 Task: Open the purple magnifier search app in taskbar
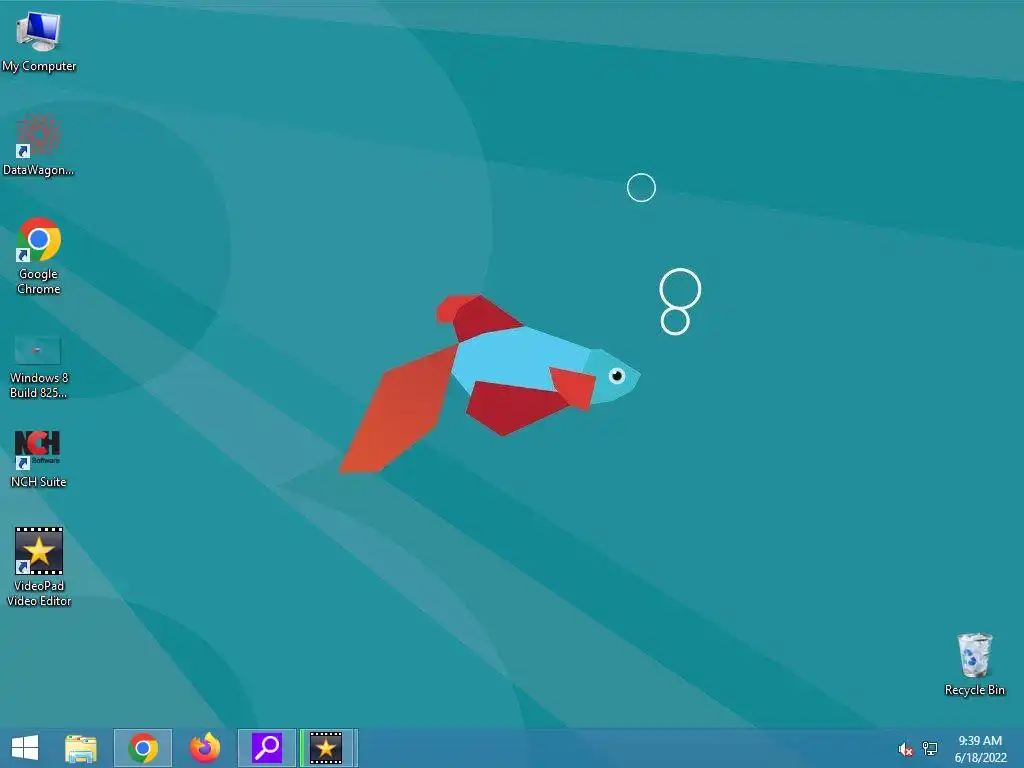pos(267,748)
